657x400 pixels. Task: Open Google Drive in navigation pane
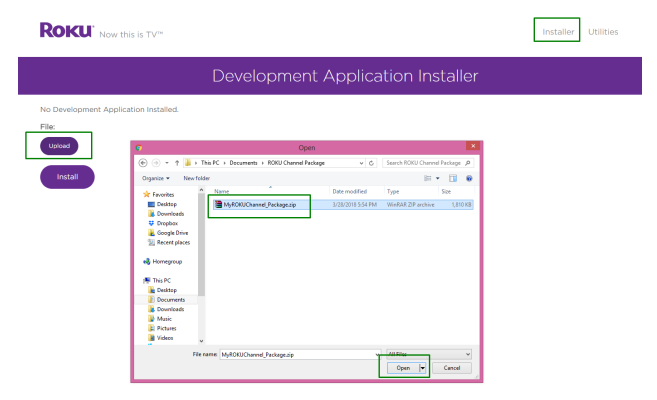coord(168,233)
